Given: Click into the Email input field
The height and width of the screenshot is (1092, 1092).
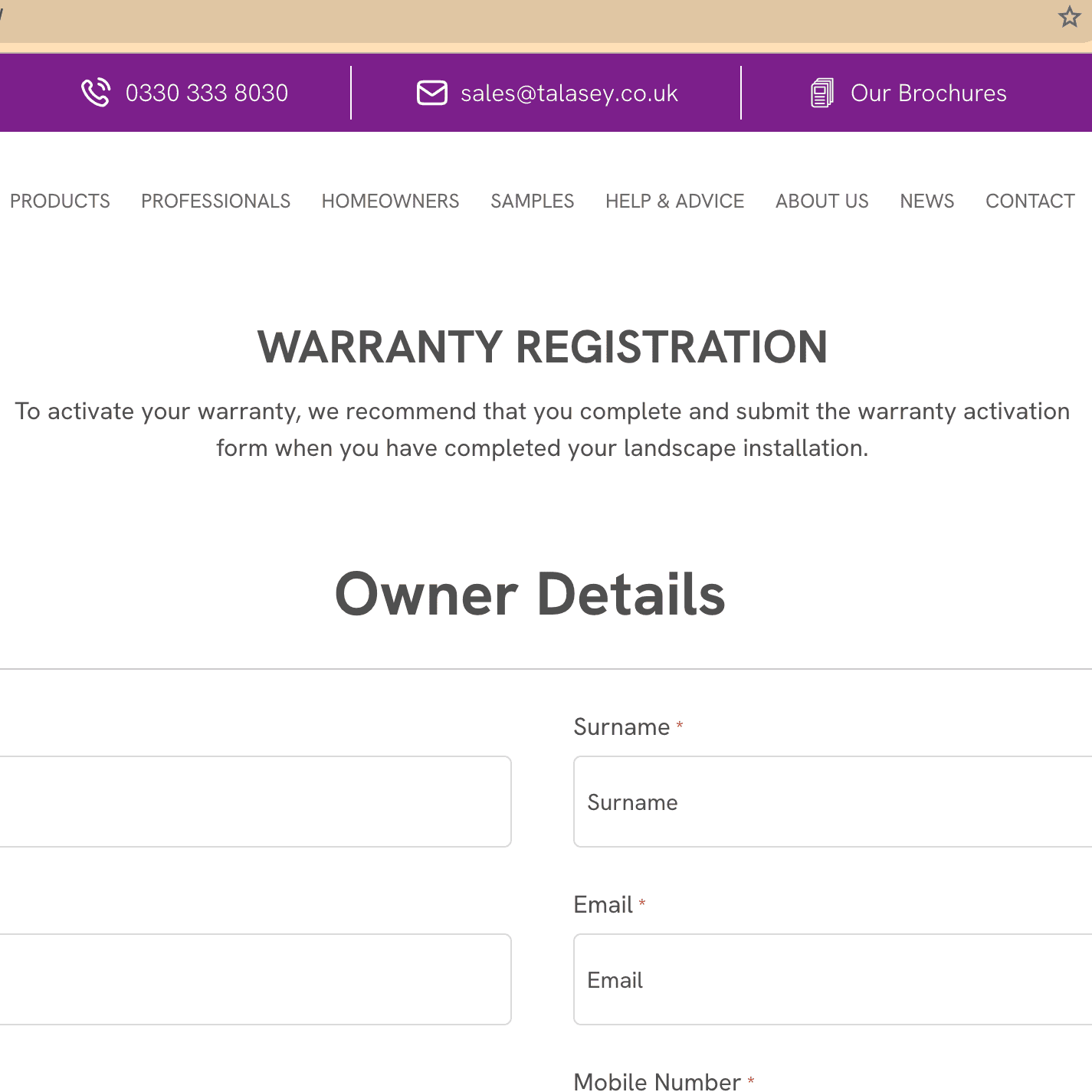Looking at the screenshot, I should click(831, 979).
